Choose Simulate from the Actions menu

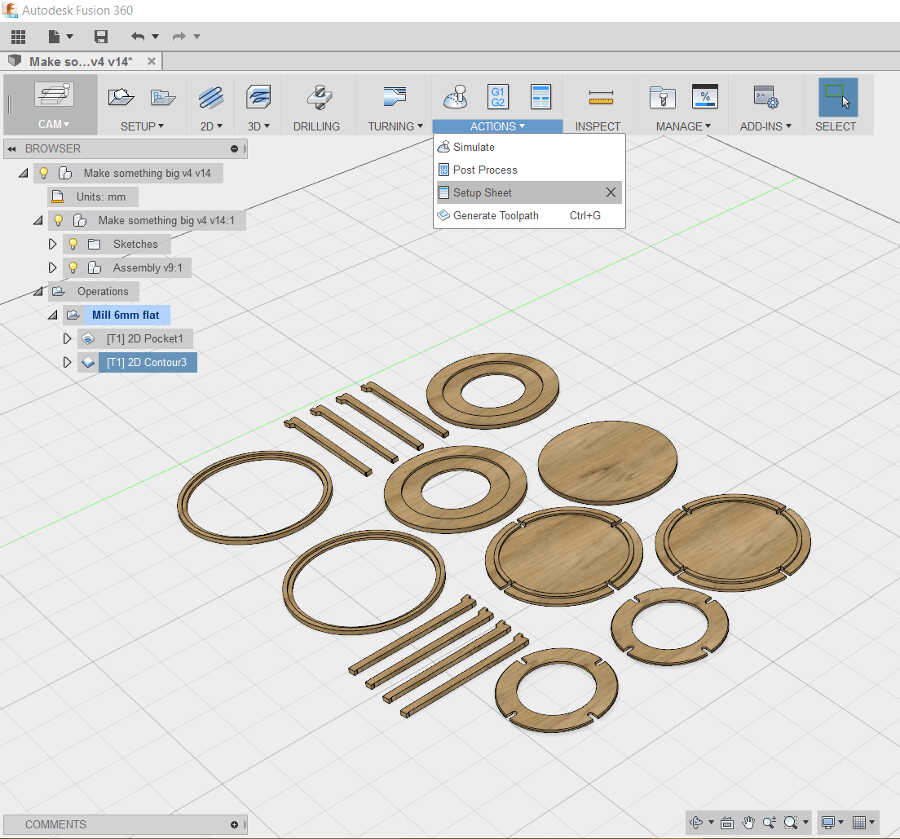pyautogui.click(x=529, y=147)
